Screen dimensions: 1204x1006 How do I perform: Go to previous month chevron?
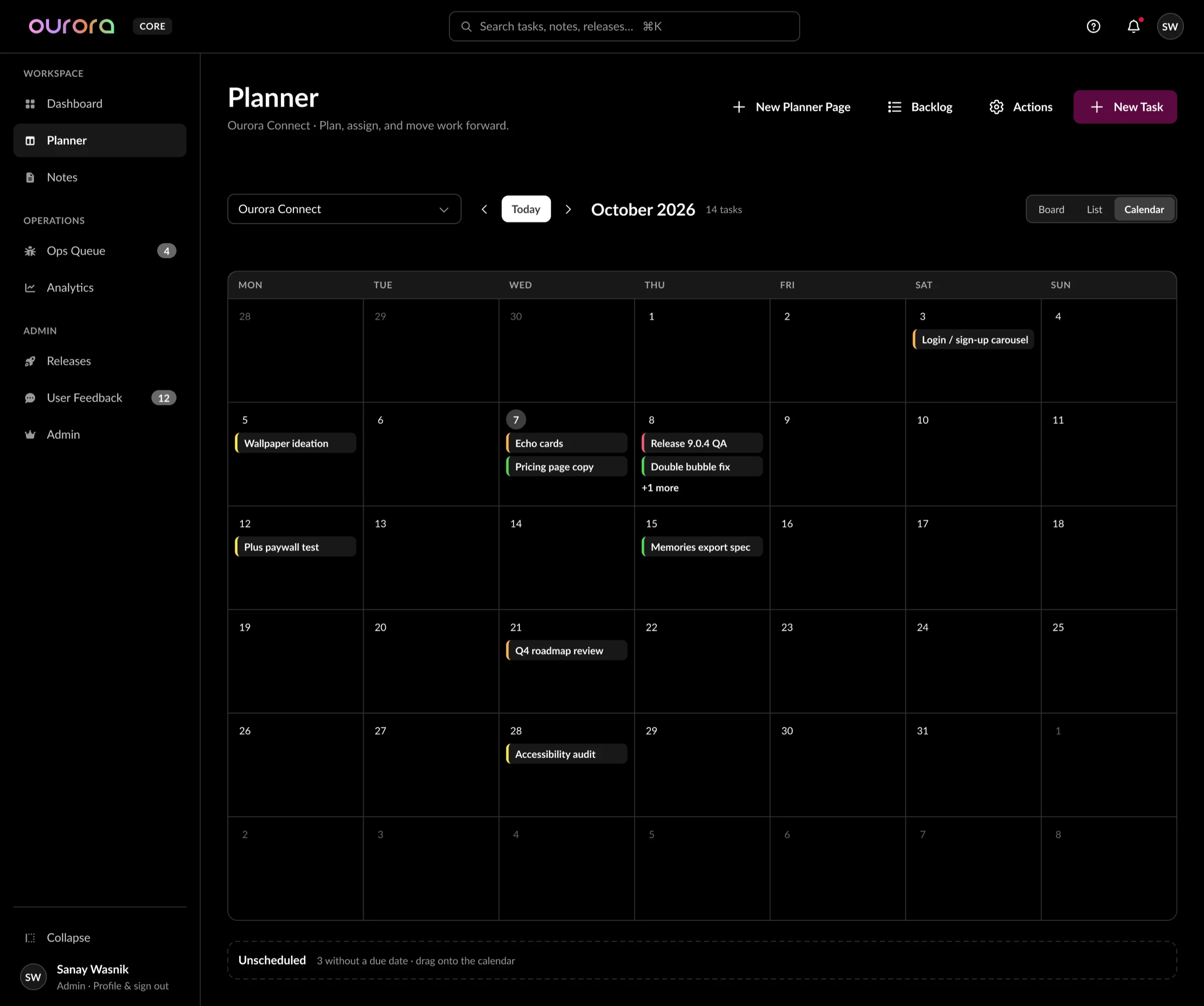coord(485,209)
